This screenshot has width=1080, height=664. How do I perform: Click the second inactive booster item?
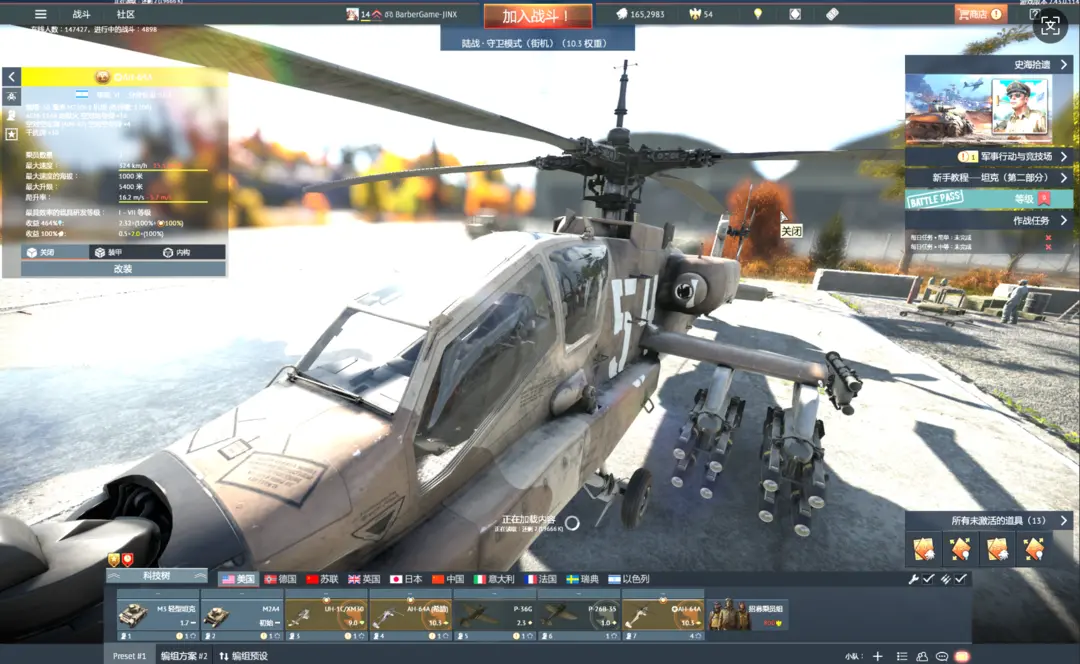click(x=960, y=549)
